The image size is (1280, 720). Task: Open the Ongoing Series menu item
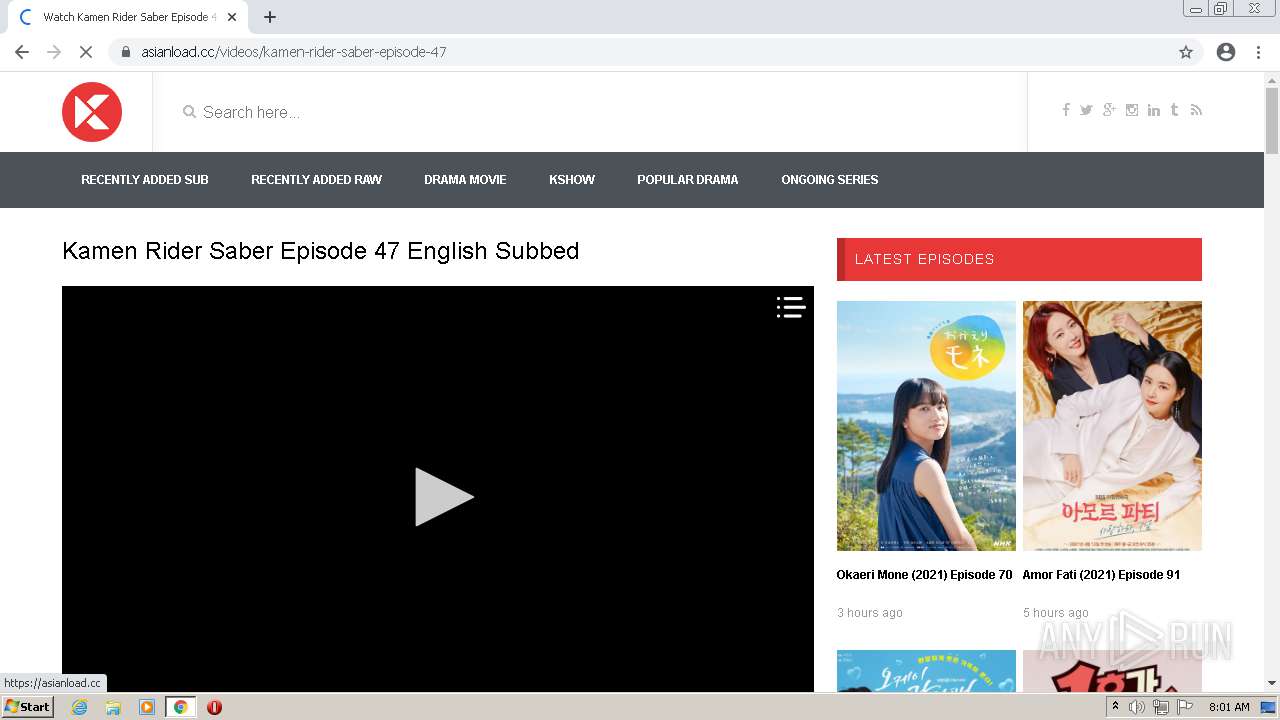coord(830,180)
